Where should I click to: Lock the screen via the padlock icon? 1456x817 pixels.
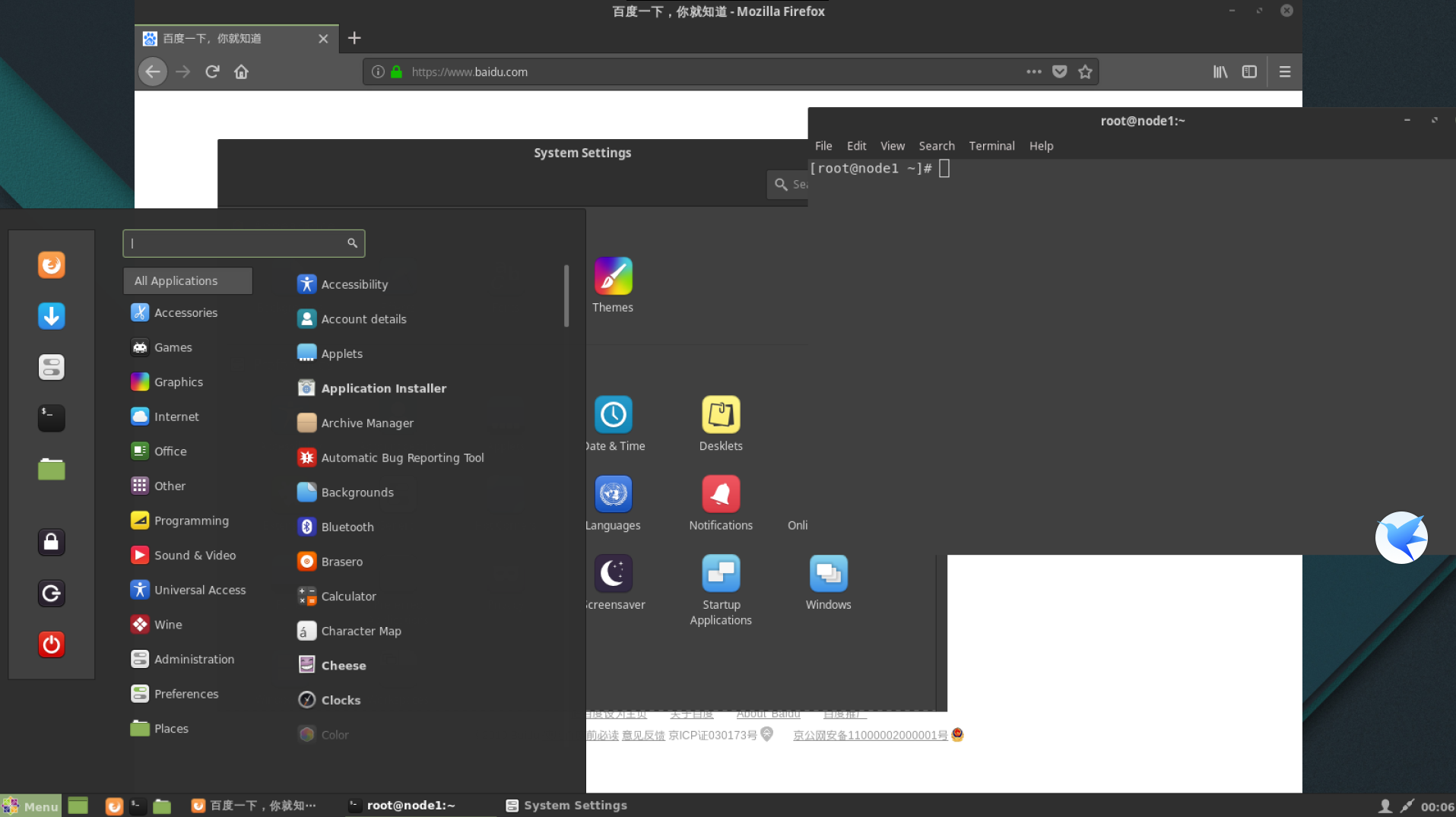point(51,542)
